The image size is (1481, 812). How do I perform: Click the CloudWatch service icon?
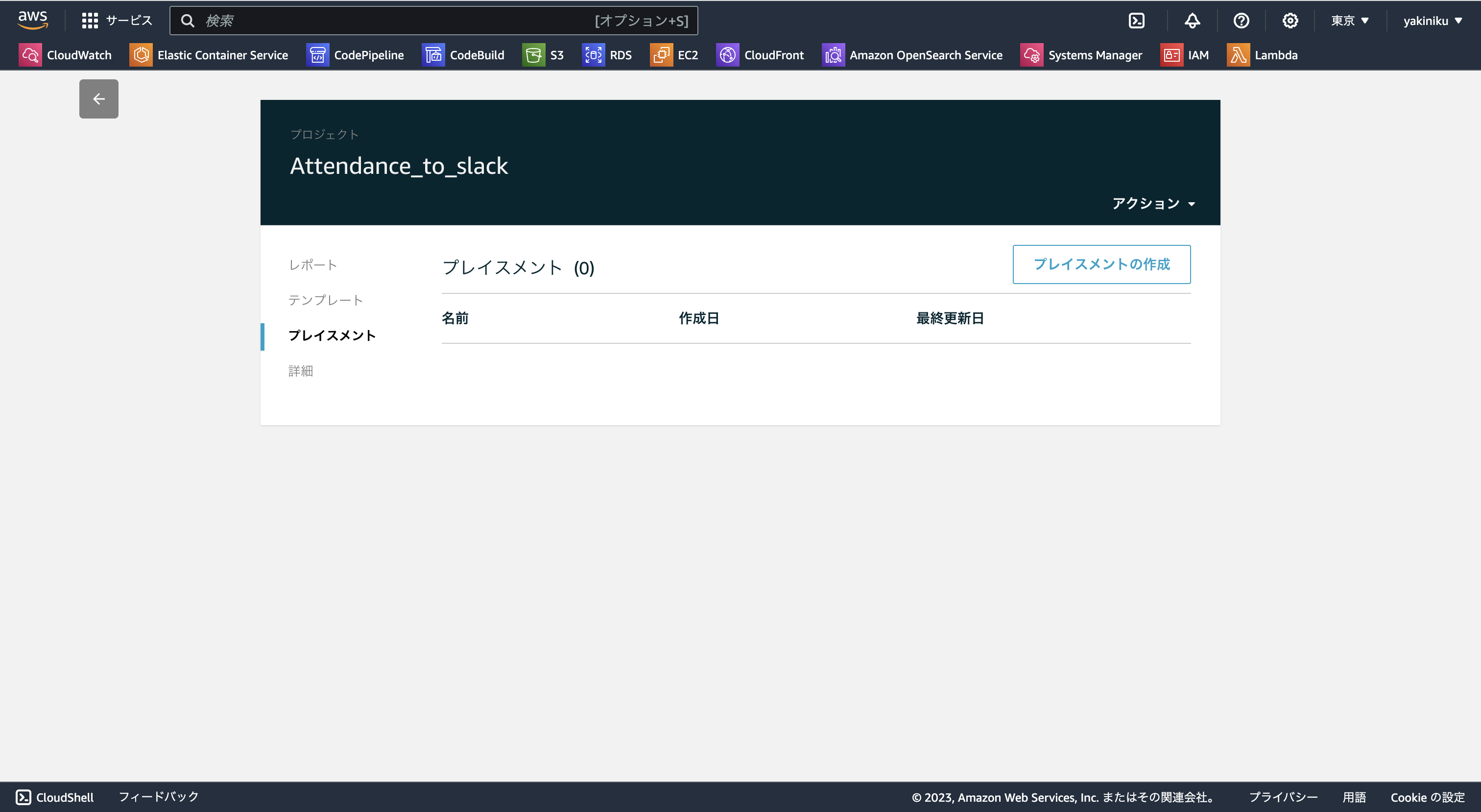coord(31,55)
